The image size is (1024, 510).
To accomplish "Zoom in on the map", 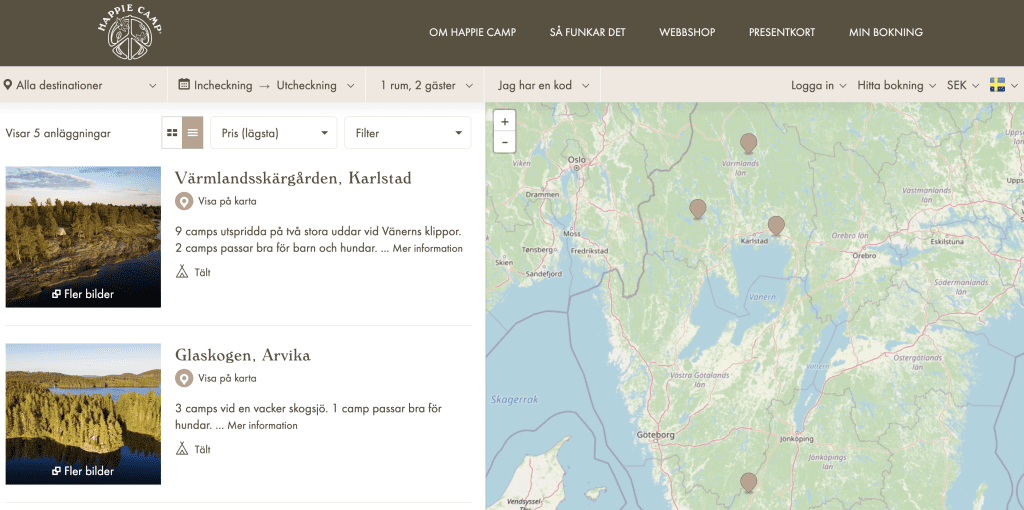I will [x=505, y=122].
